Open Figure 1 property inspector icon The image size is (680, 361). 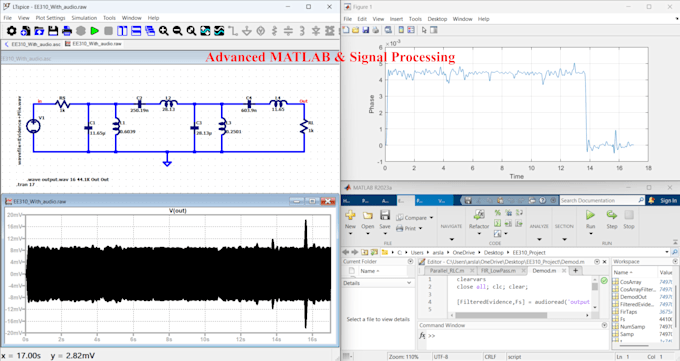(x=434, y=30)
